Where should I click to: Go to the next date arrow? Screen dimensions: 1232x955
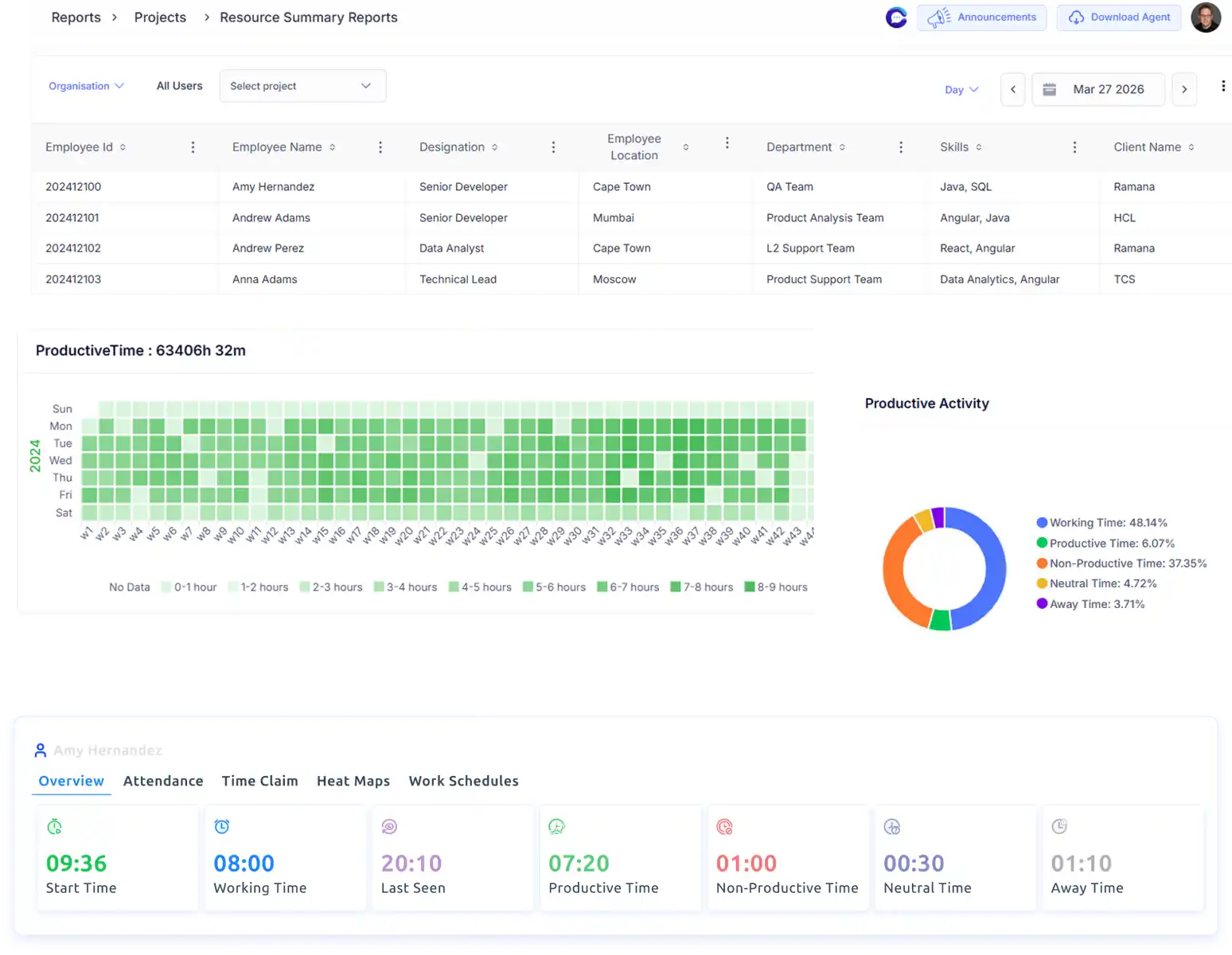click(x=1183, y=89)
